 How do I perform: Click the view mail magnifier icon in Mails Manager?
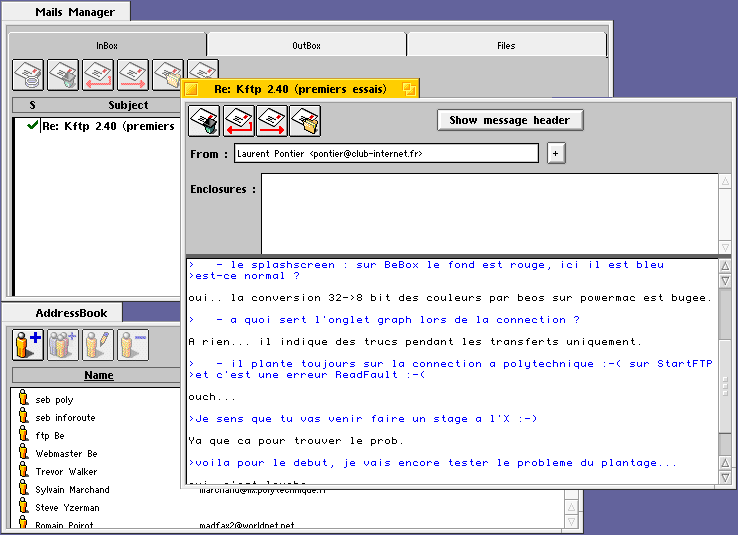coord(28,74)
